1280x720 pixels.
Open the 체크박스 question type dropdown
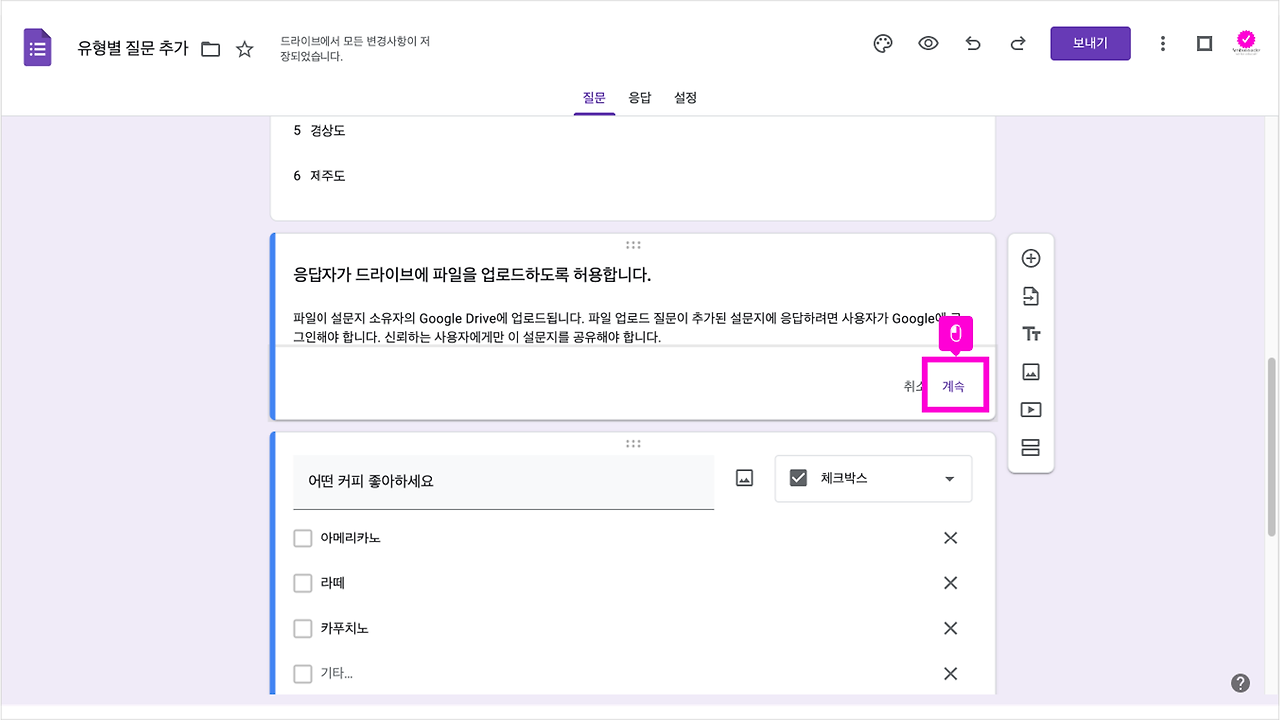point(872,479)
